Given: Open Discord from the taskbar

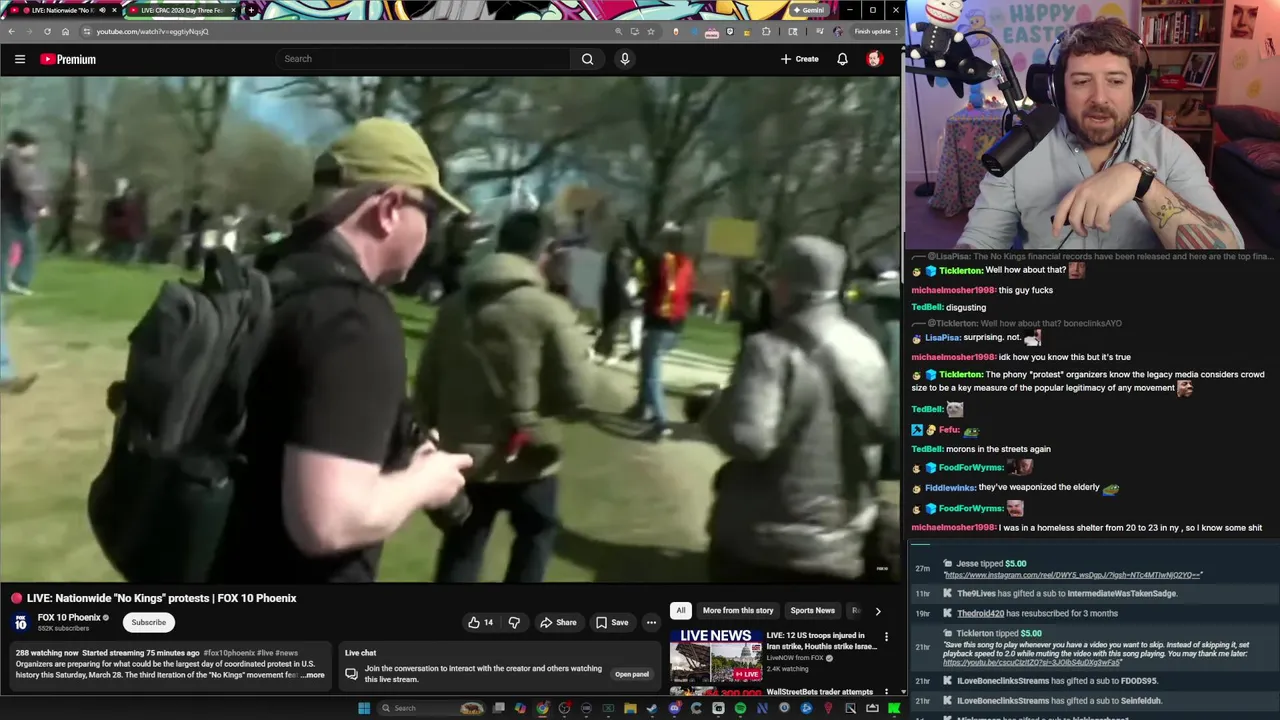Looking at the screenshot, I should pyautogui.click(x=674, y=708).
